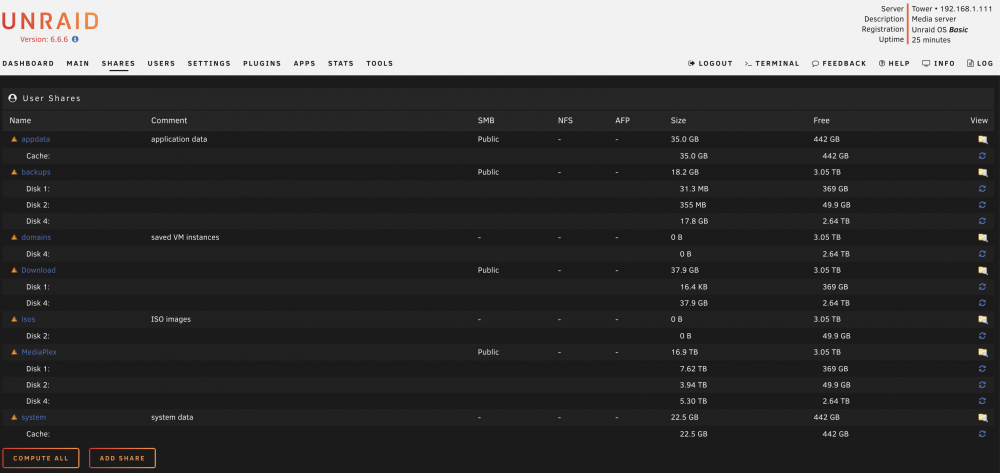Open the system Log

(980, 64)
